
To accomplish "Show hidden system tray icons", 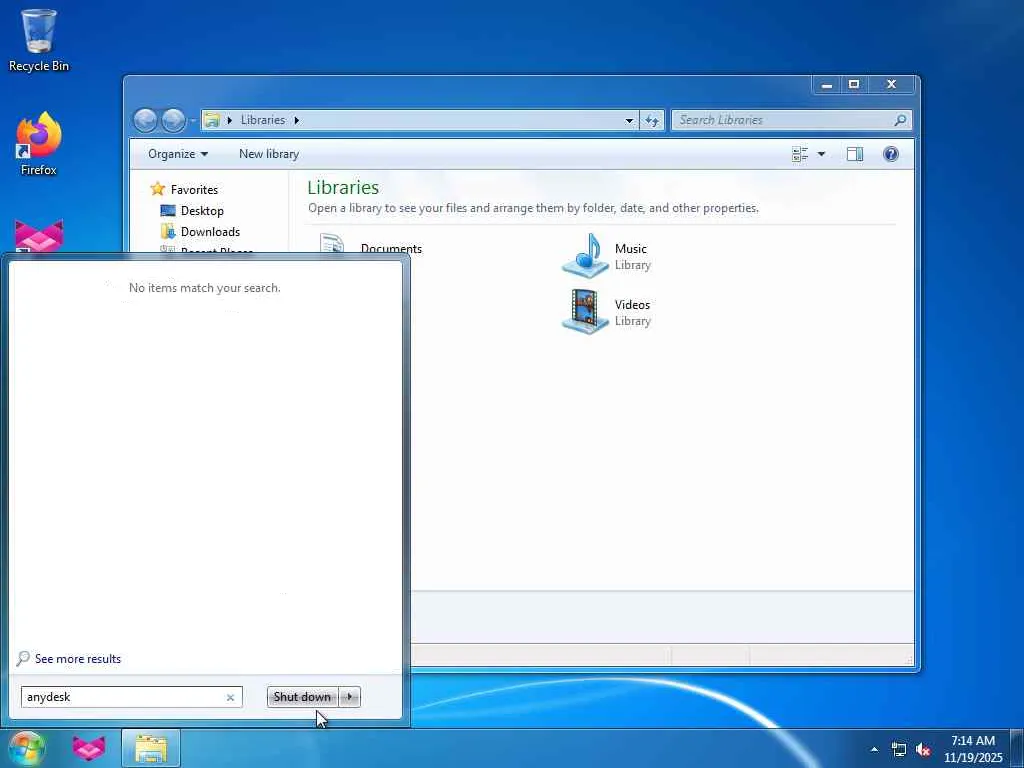I will coord(874,749).
